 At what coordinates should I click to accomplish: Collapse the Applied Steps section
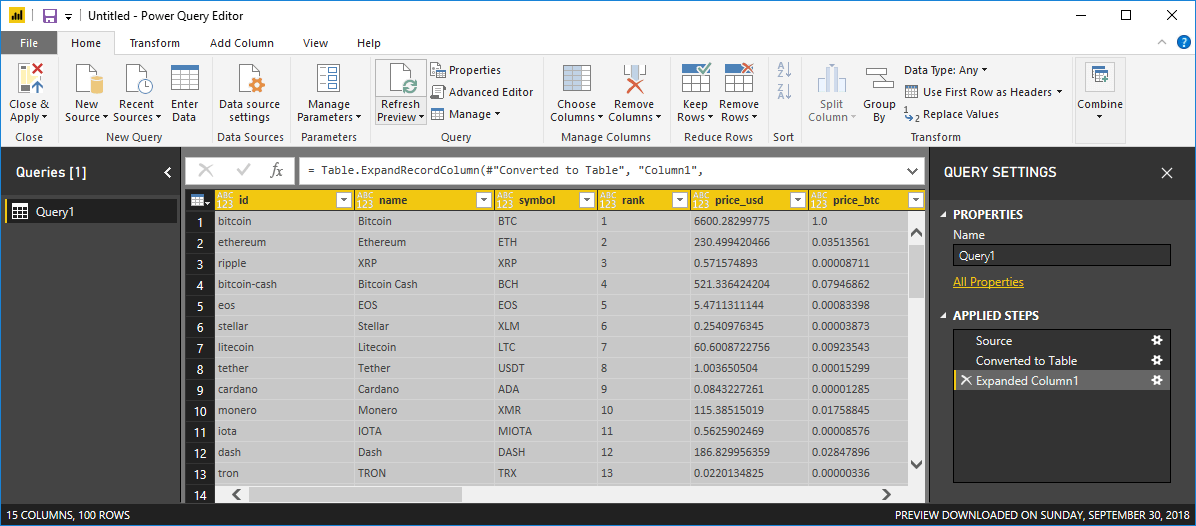point(944,316)
